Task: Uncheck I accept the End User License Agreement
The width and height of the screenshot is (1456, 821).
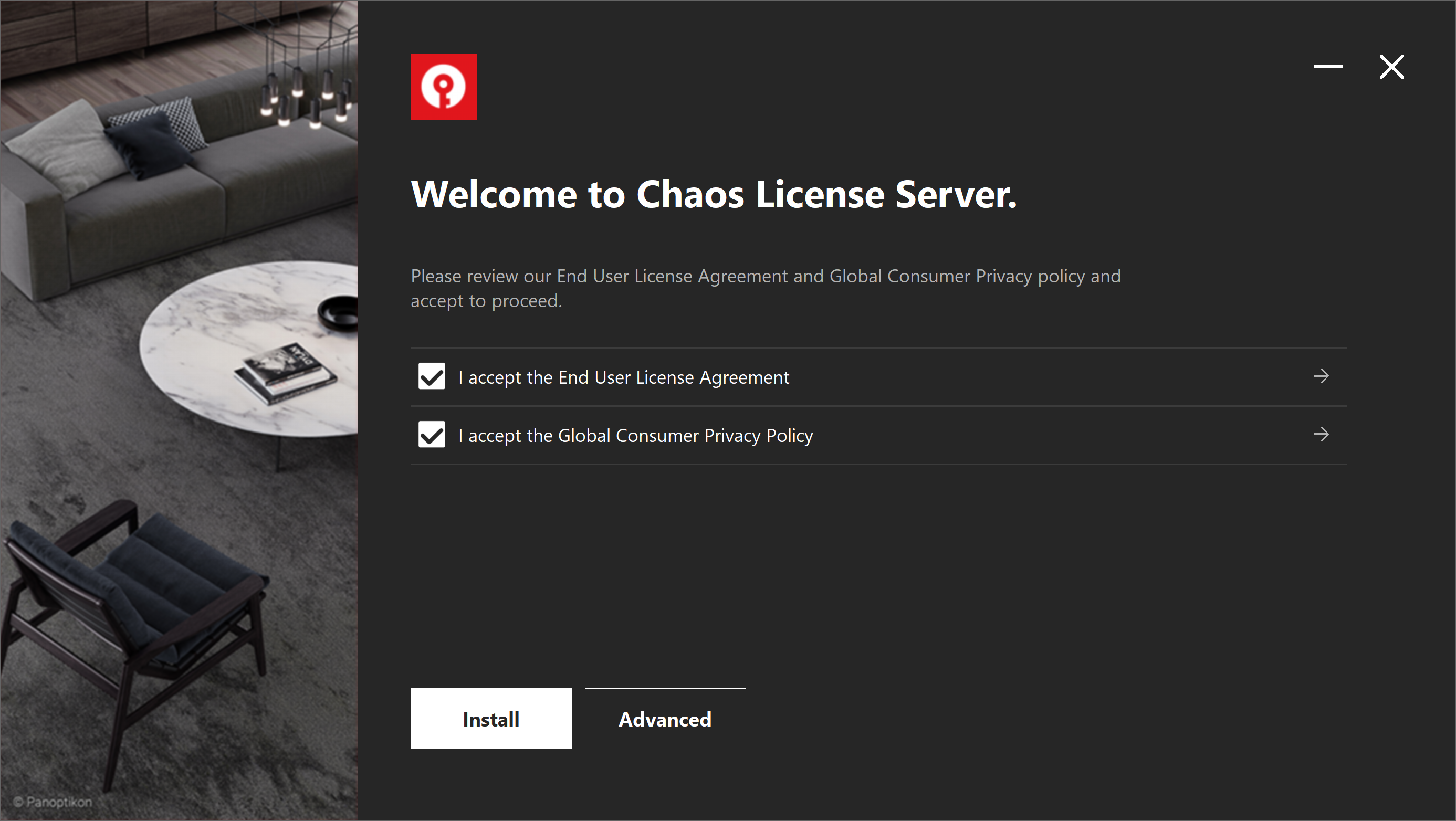Action: pos(431,376)
